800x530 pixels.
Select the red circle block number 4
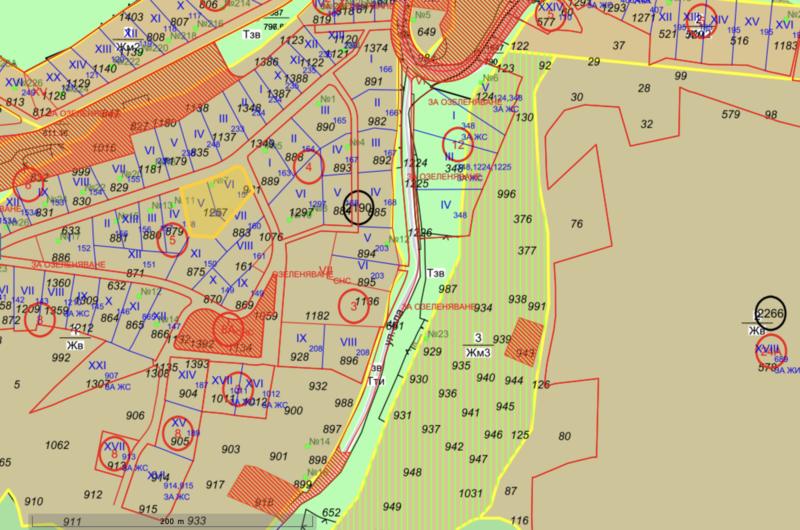[x=309, y=169]
